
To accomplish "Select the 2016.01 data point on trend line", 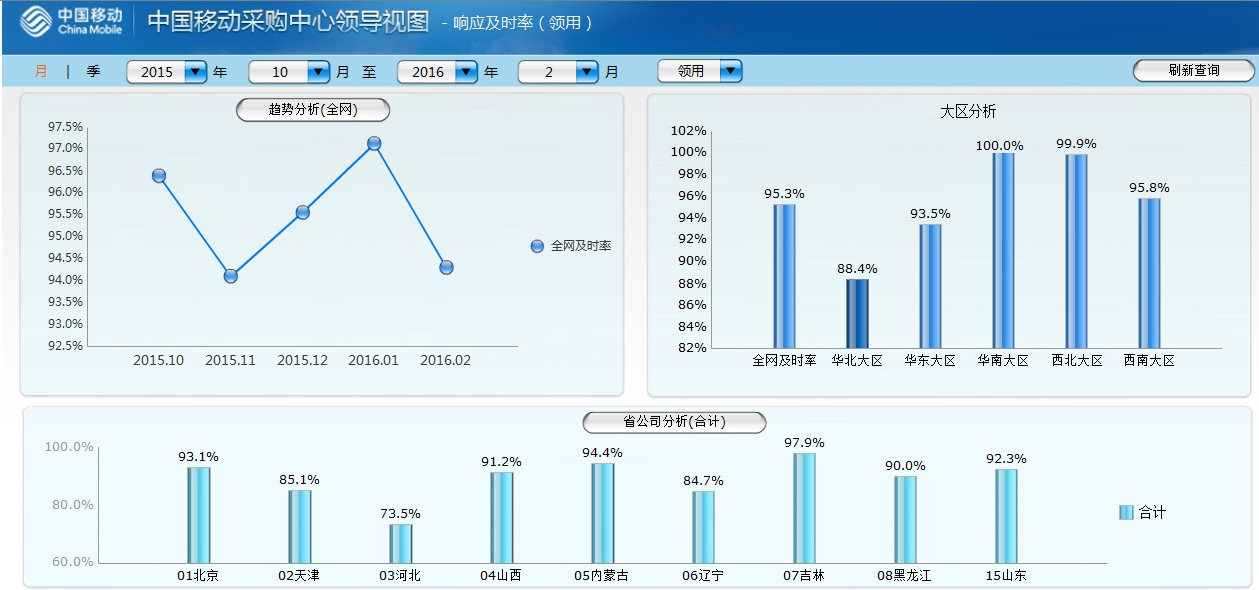I will pyautogui.click(x=374, y=144).
